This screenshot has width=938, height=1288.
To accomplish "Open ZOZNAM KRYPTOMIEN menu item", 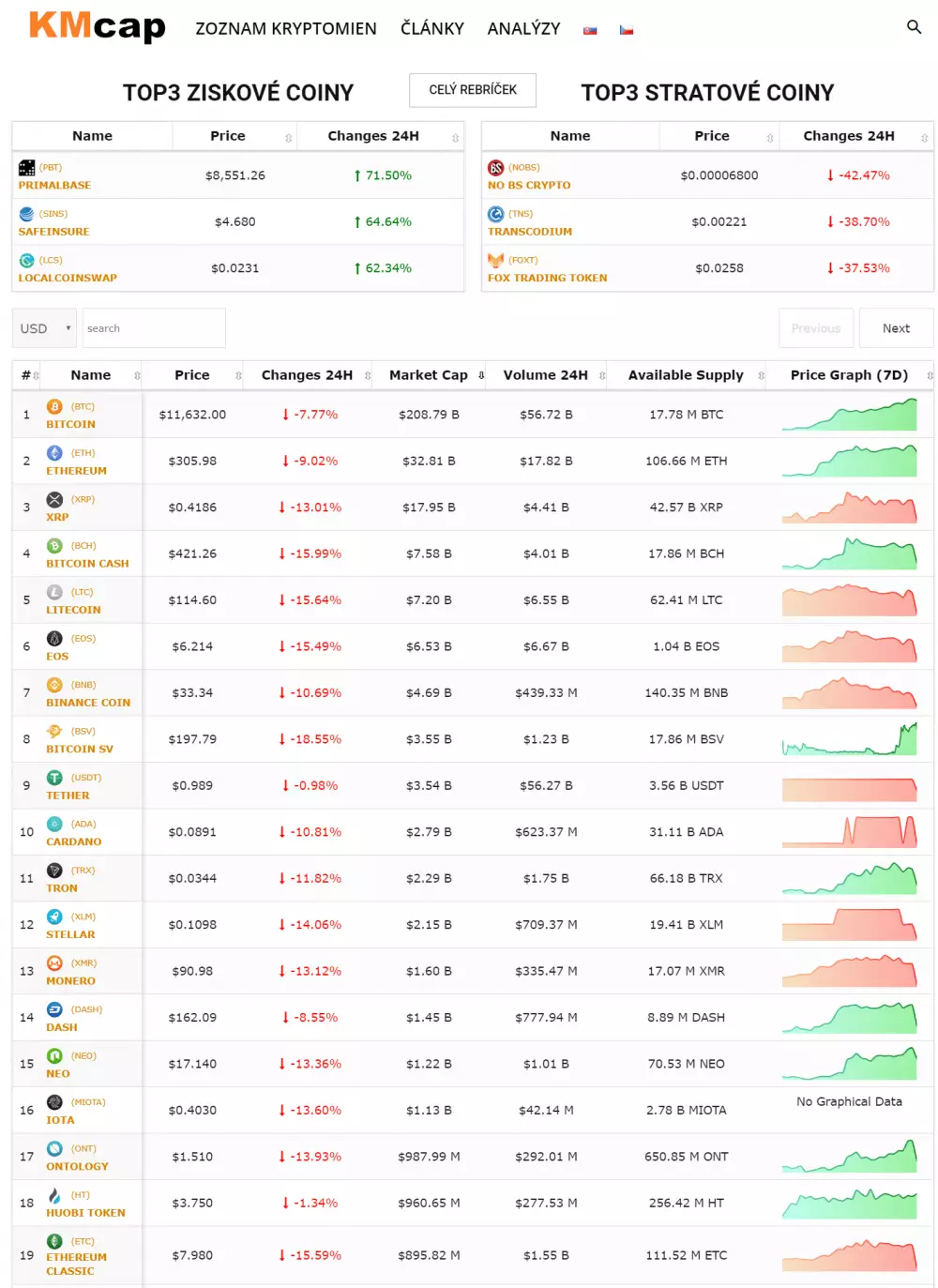I will (x=286, y=29).
